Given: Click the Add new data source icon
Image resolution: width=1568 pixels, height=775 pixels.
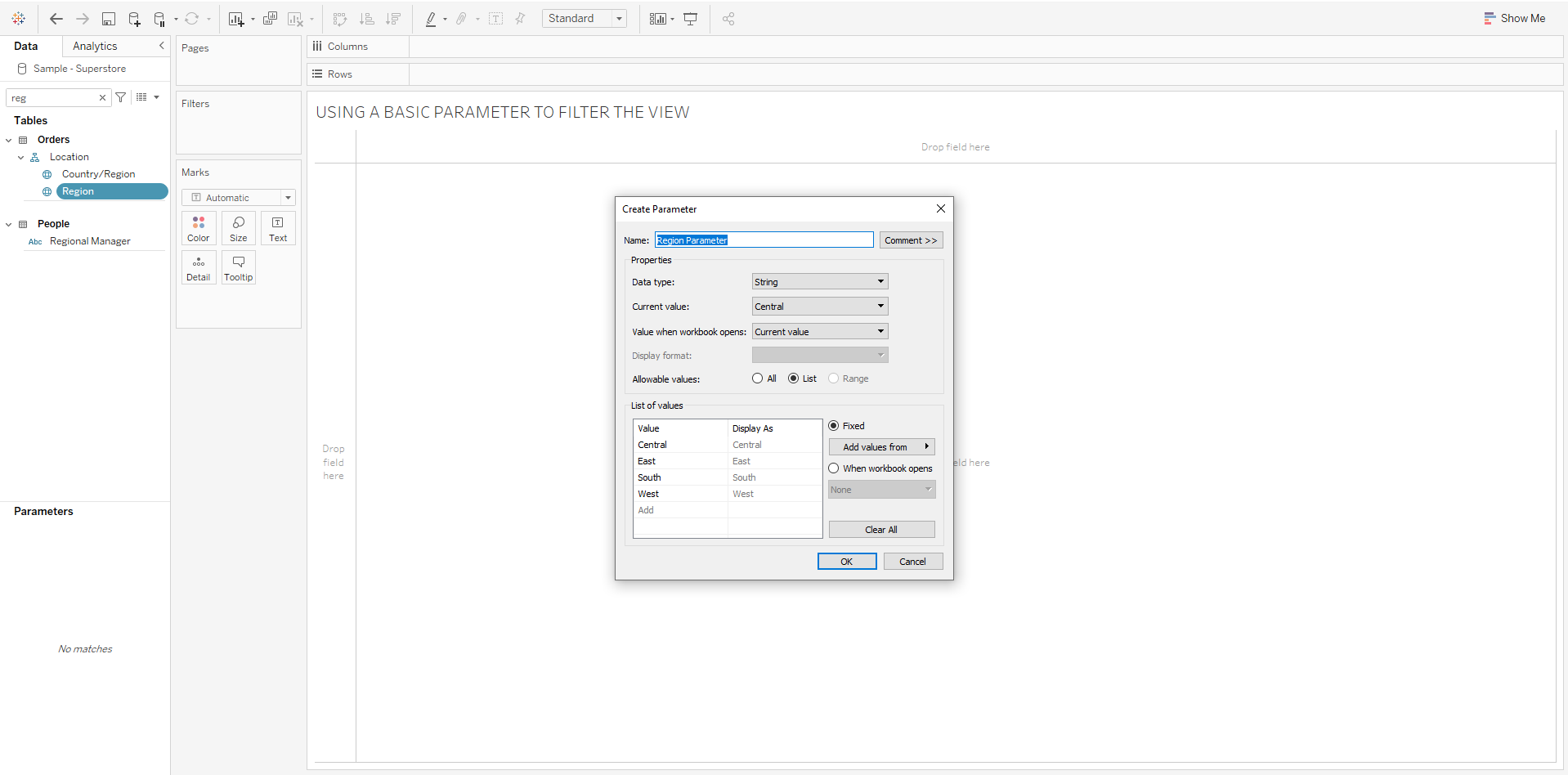Looking at the screenshot, I should (x=134, y=19).
